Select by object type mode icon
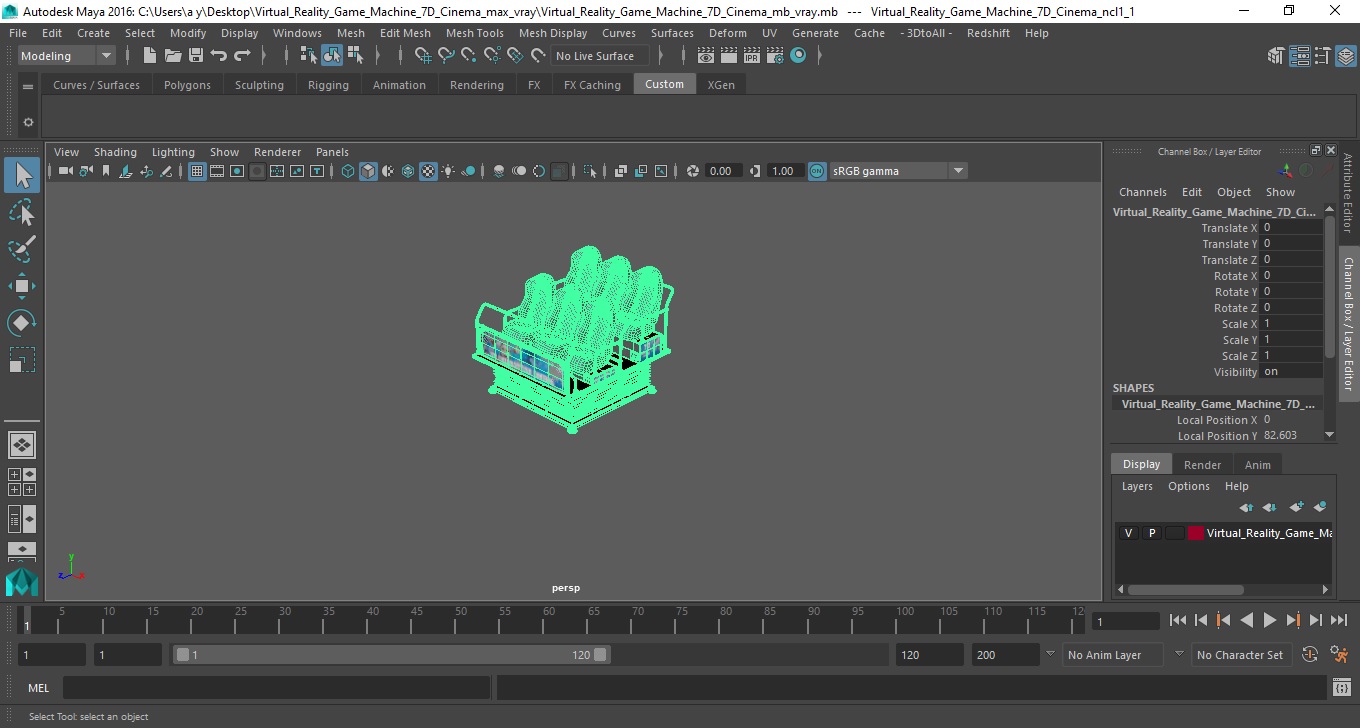This screenshot has height=728, width=1360. (x=332, y=56)
